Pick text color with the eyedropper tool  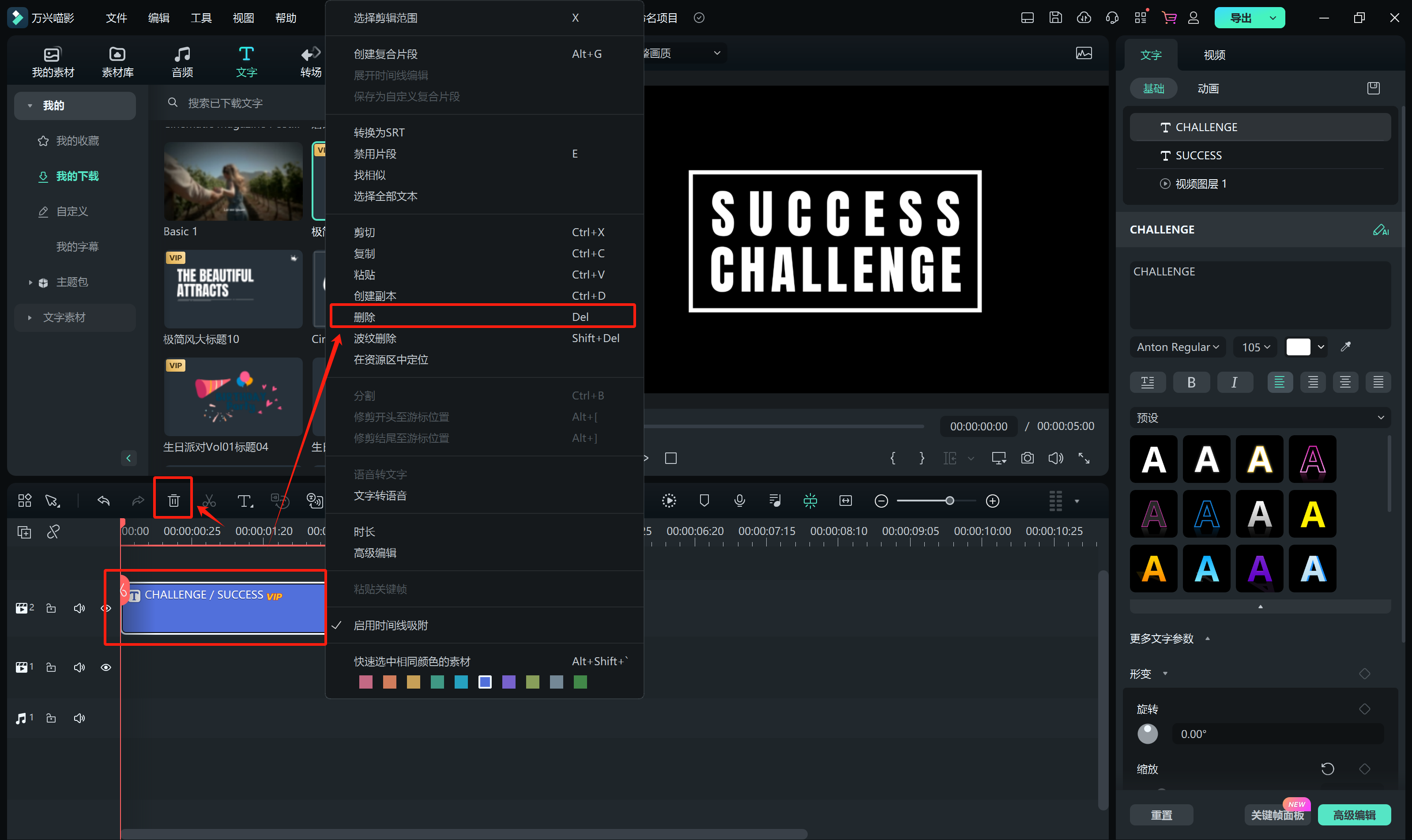[x=1346, y=347]
